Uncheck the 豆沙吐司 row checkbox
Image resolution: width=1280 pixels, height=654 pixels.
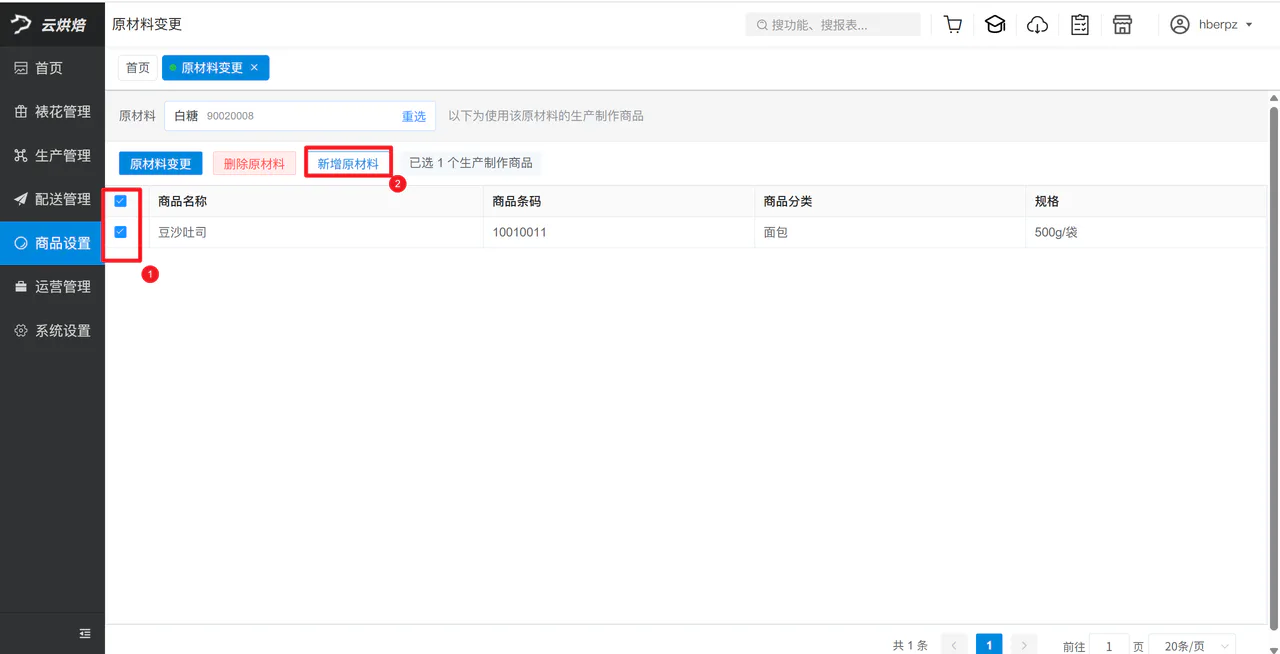(120, 232)
